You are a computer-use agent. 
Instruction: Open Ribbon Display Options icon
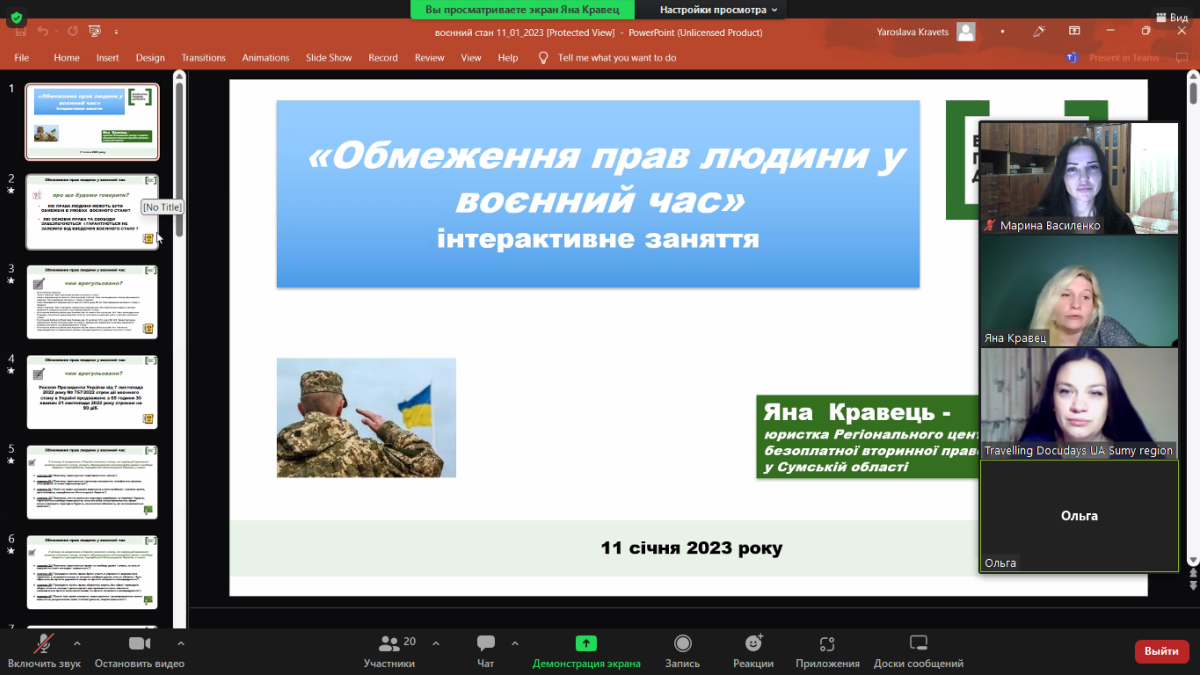click(1075, 31)
